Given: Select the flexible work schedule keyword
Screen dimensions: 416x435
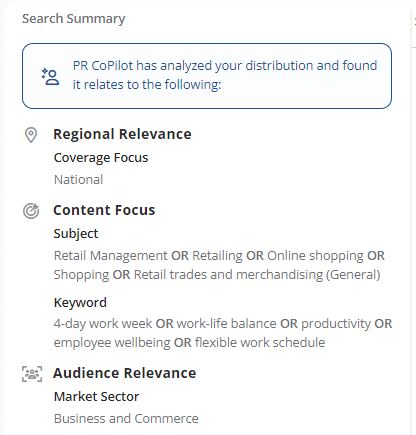Looking at the screenshot, I should pyautogui.click(x=260, y=343).
